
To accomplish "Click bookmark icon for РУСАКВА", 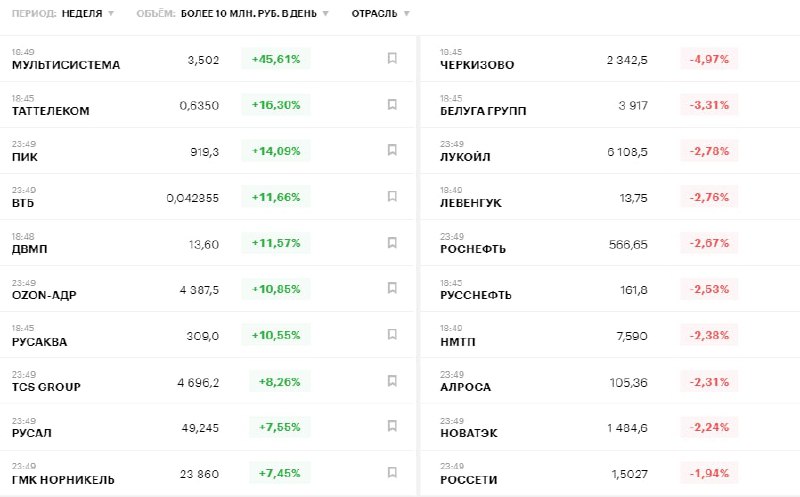I will (392, 334).
